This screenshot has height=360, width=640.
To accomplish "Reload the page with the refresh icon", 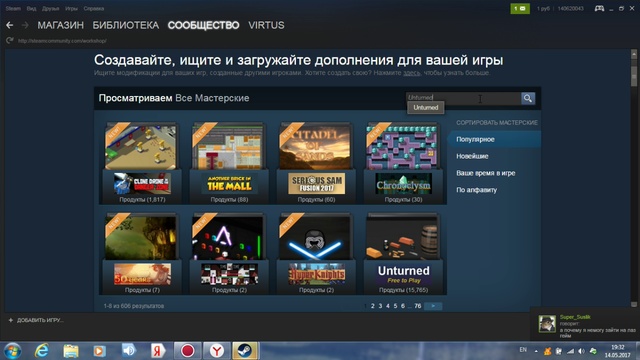I will tap(10, 40).
